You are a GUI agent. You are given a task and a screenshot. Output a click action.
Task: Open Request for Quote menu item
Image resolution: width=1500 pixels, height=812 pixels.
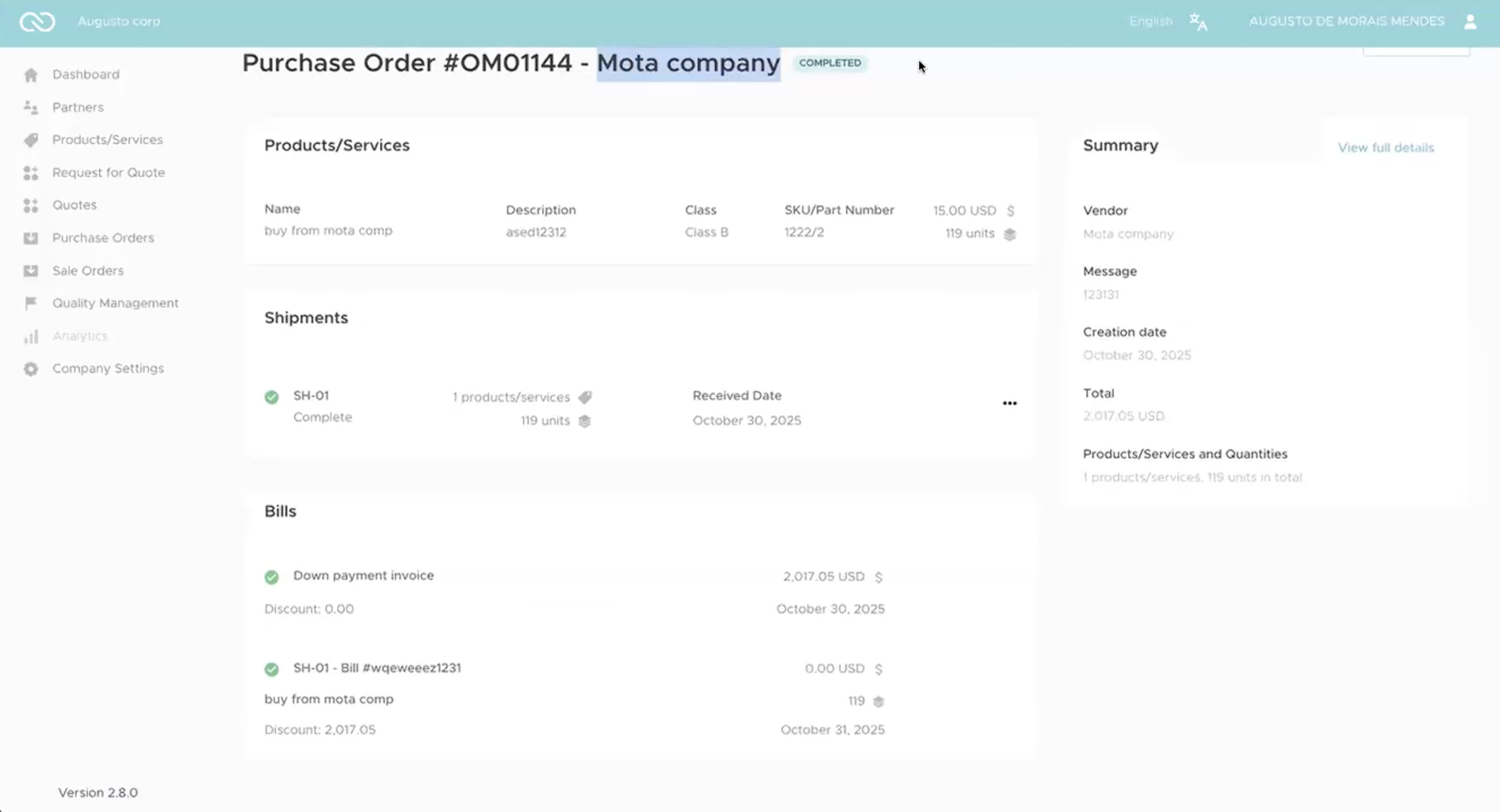click(108, 173)
